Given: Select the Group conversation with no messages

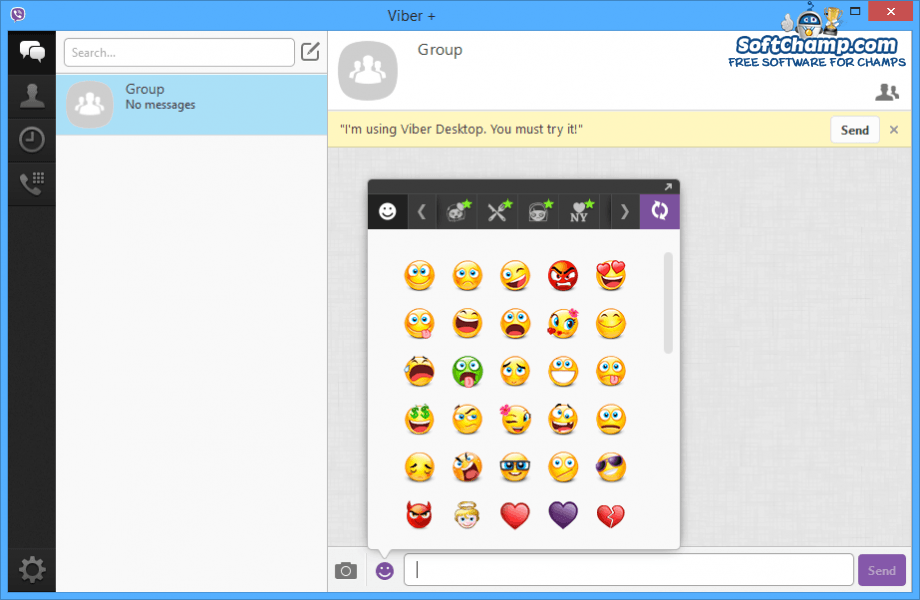Looking at the screenshot, I should tap(191, 105).
